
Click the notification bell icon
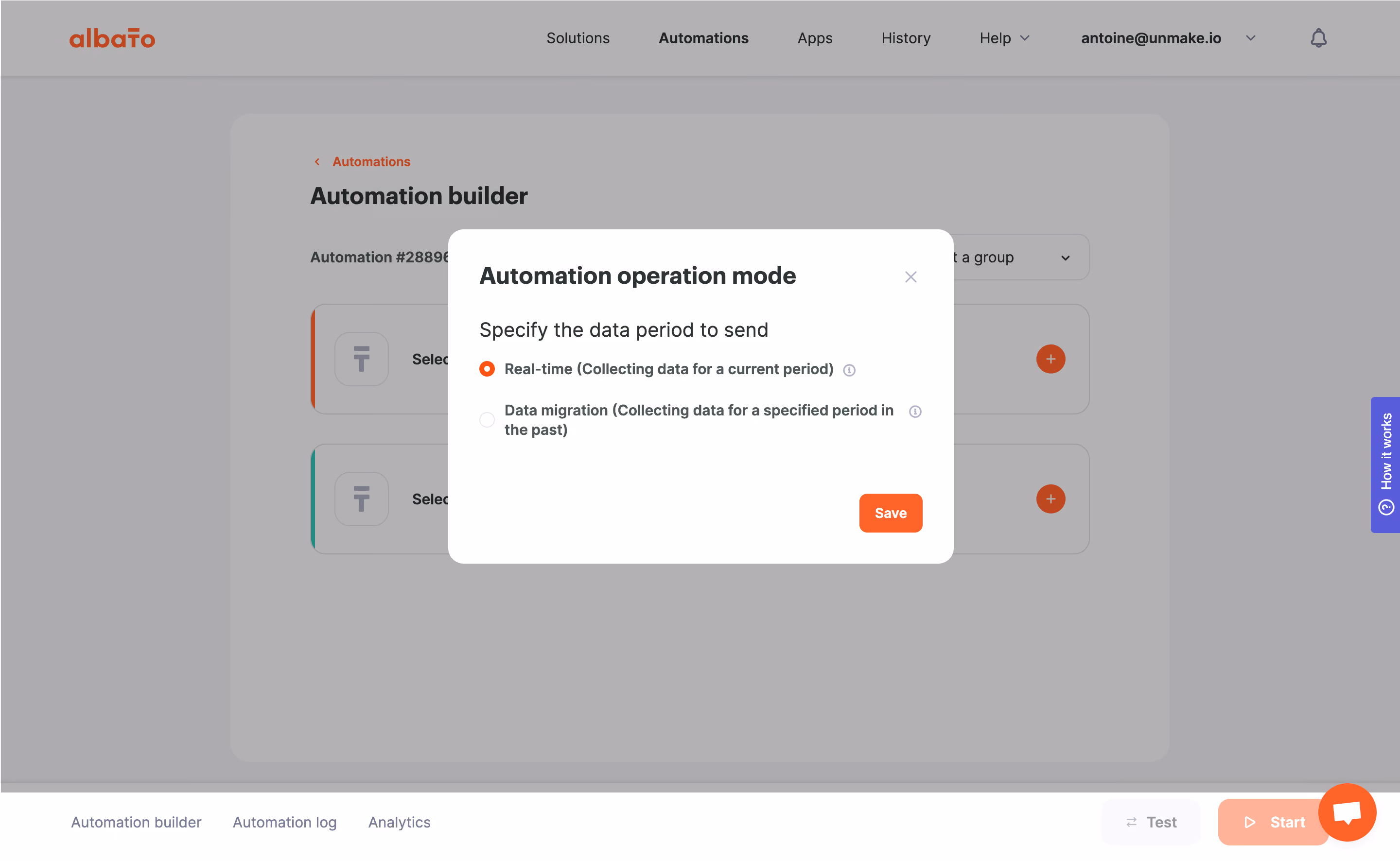coord(1318,38)
